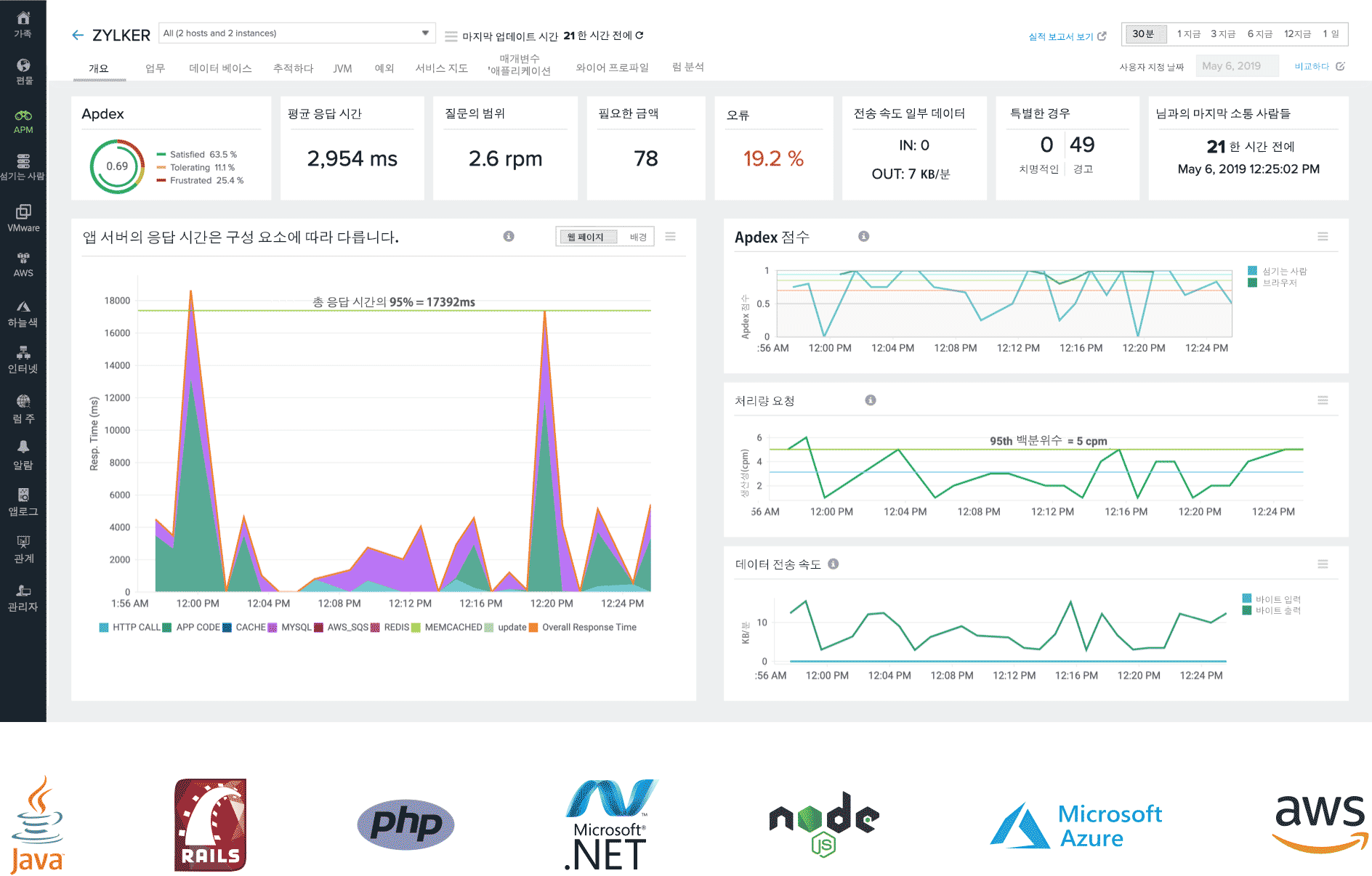Open the 처리량 요청 panel menu

(x=1323, y=400)
